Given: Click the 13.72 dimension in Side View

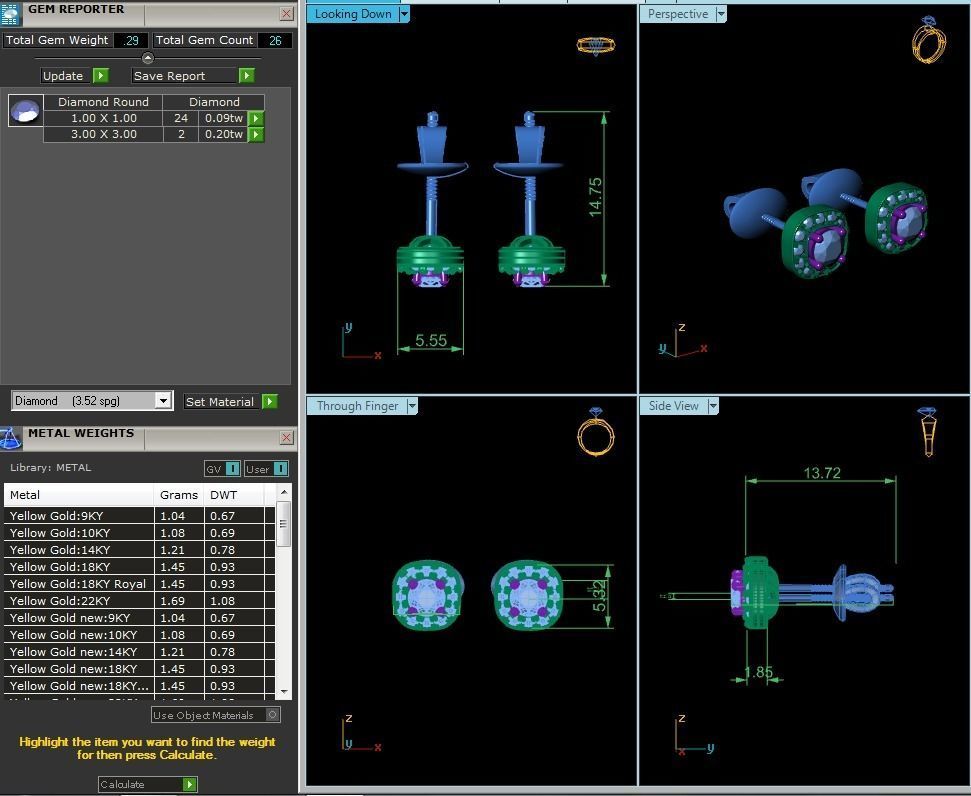Looking at the screenshot, I should coord(822,473).
